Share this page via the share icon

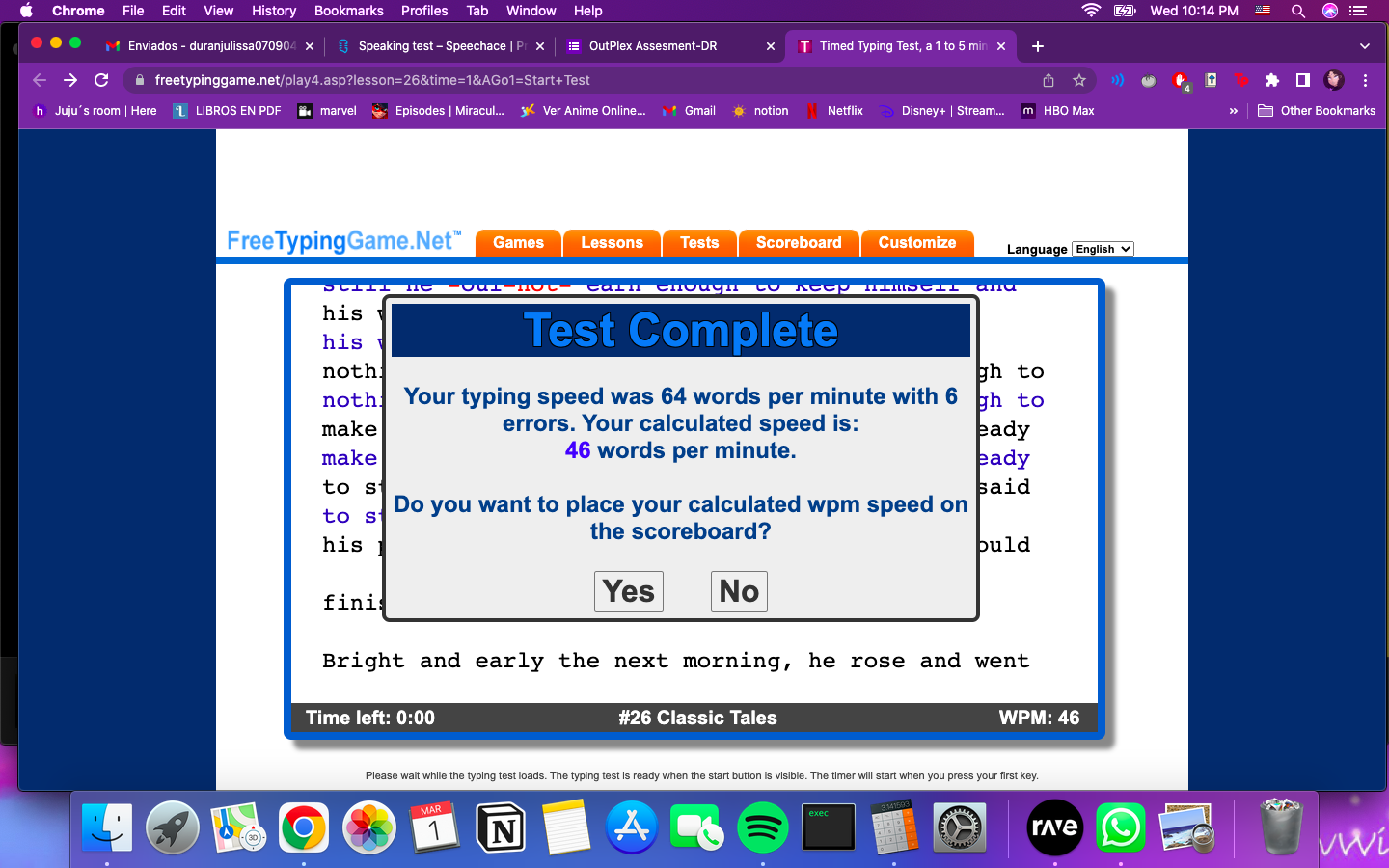click(1049, 80)
